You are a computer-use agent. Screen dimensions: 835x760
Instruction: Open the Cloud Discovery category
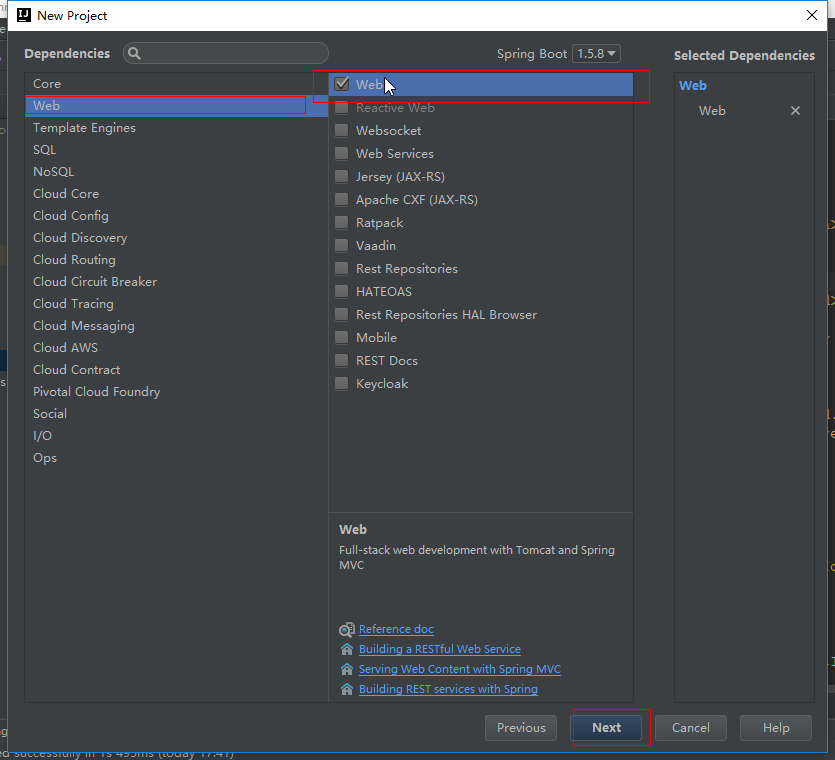click(176, 238)
